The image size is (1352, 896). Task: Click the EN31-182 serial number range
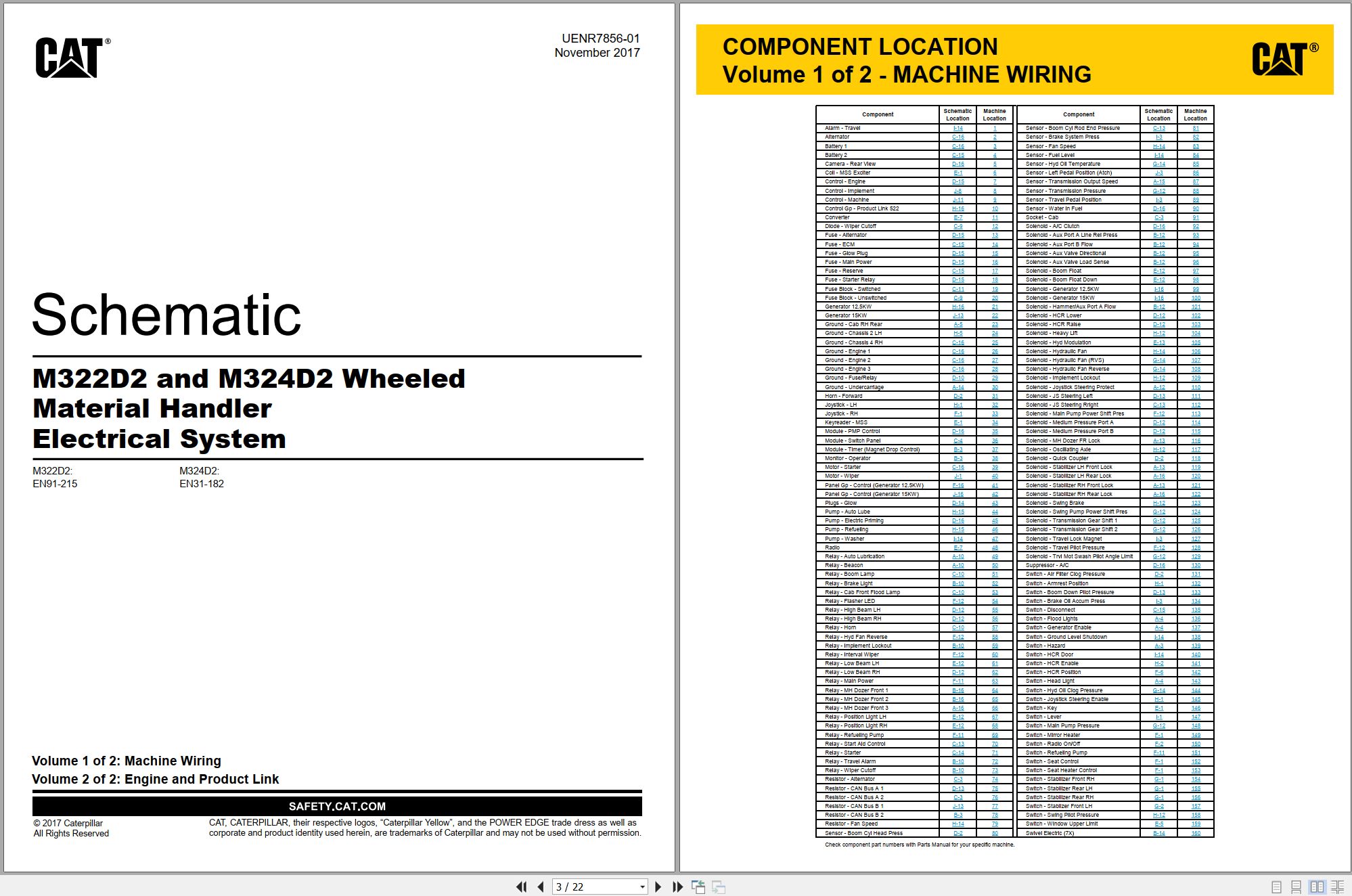[201, 484]
